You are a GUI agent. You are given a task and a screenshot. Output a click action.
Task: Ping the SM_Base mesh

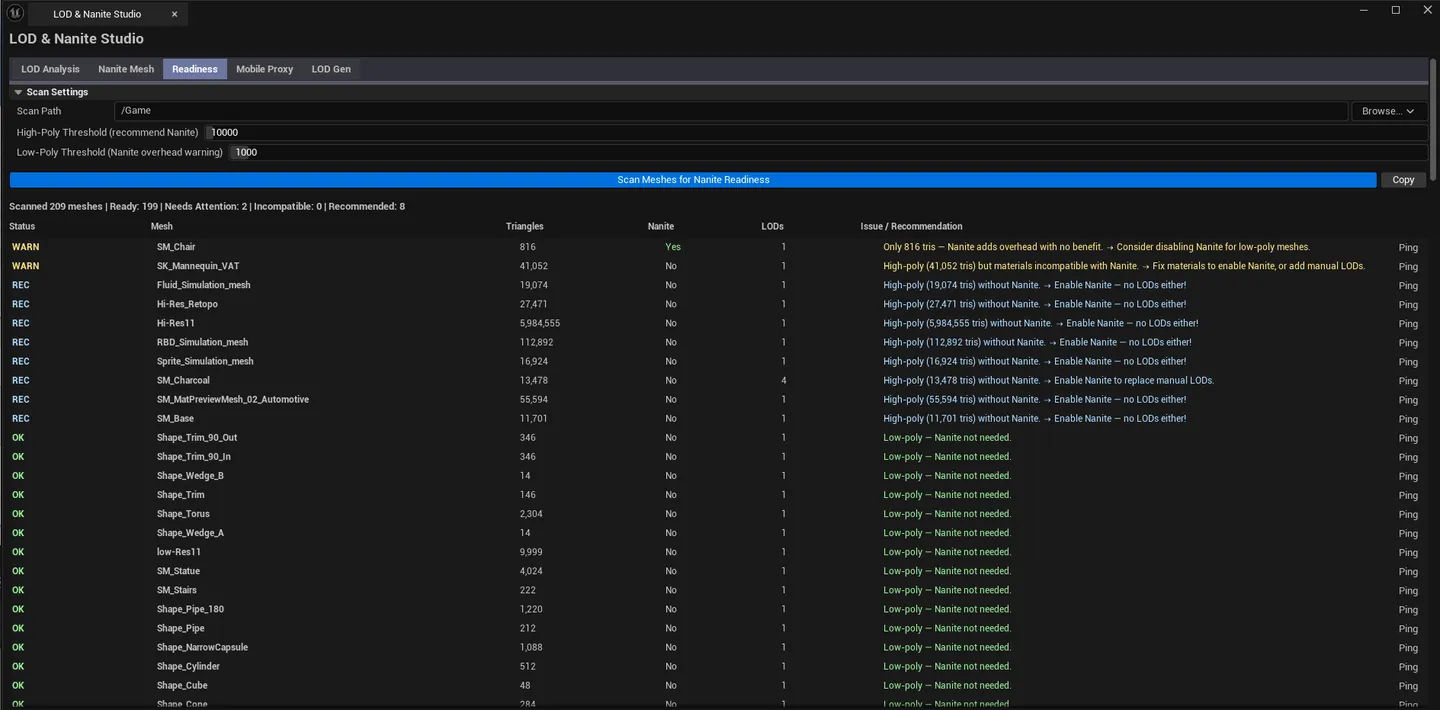(x=1408, y=418)
